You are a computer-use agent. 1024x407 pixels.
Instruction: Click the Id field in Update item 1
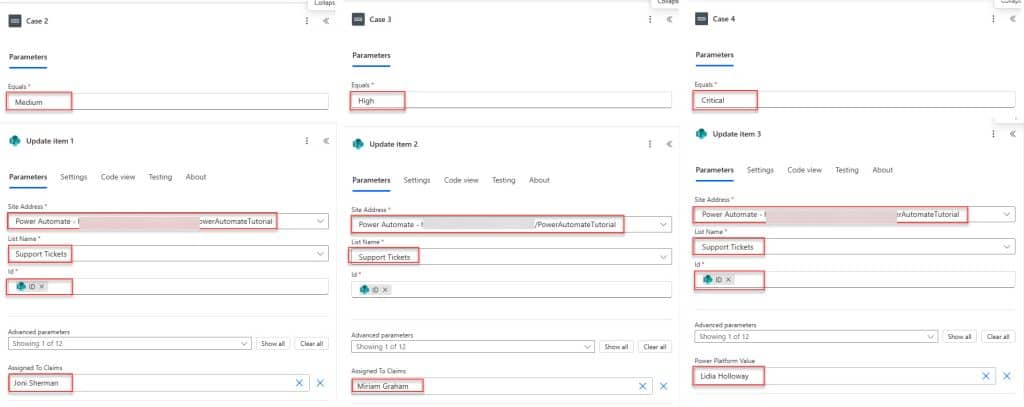(x=168, y=286)
